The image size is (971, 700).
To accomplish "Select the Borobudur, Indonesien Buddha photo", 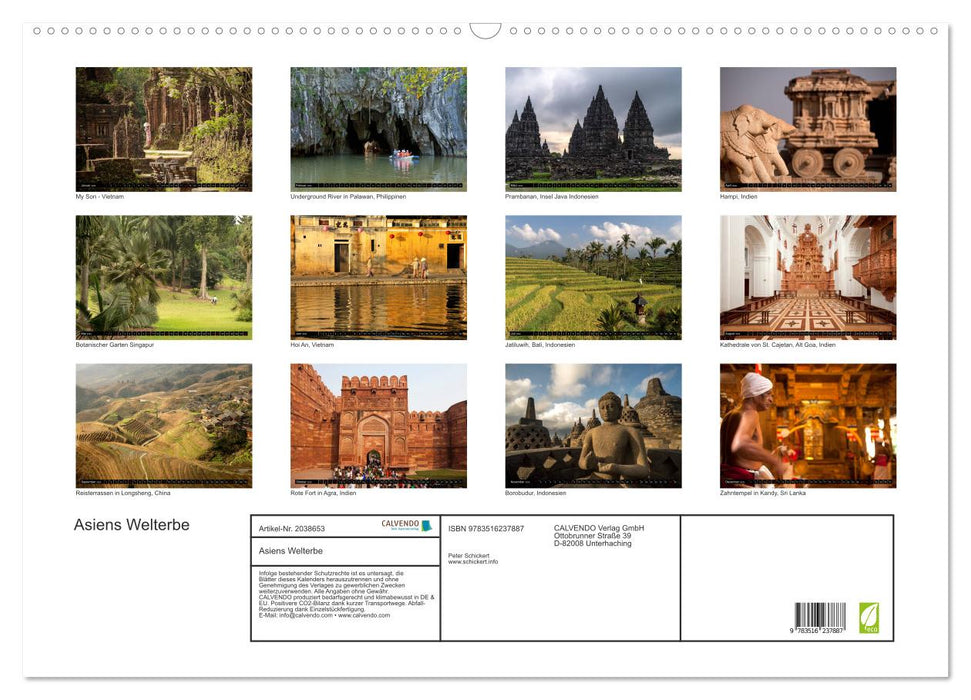I will [592, 425].
